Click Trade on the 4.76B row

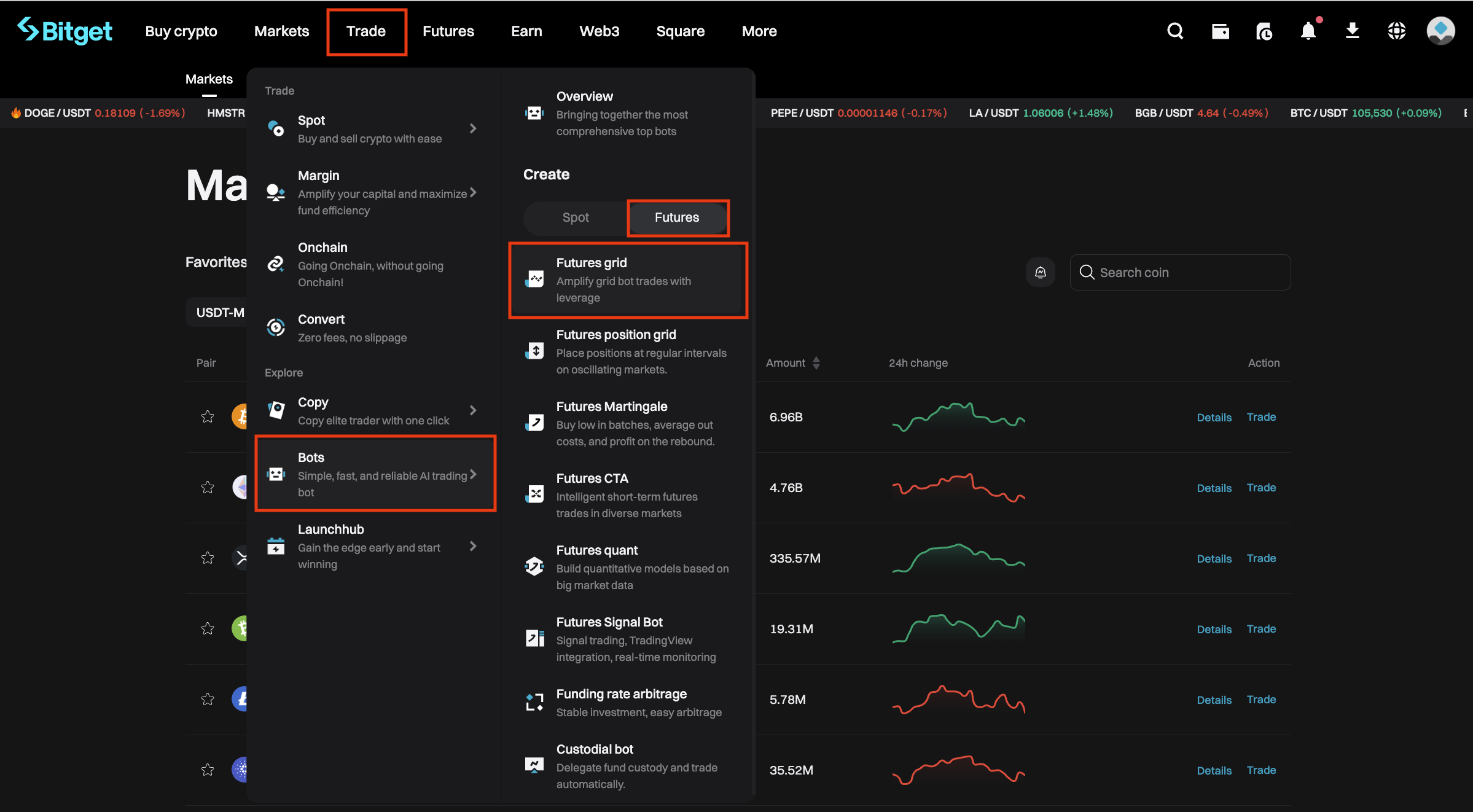click(1260, 487)
